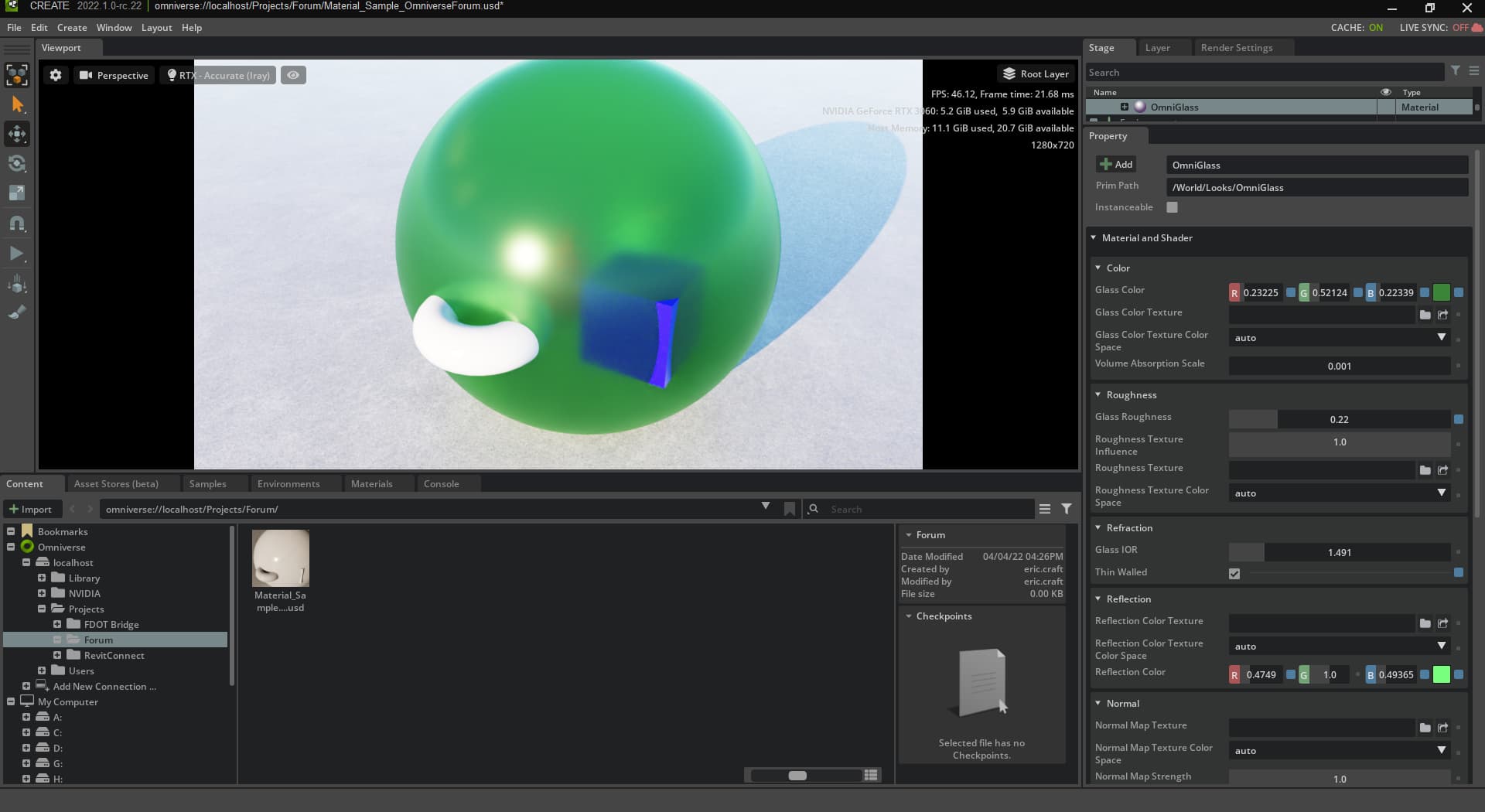Activate the Move tool in left toolbar
This screenshot has height=812, width=1485.
[17, 134]
